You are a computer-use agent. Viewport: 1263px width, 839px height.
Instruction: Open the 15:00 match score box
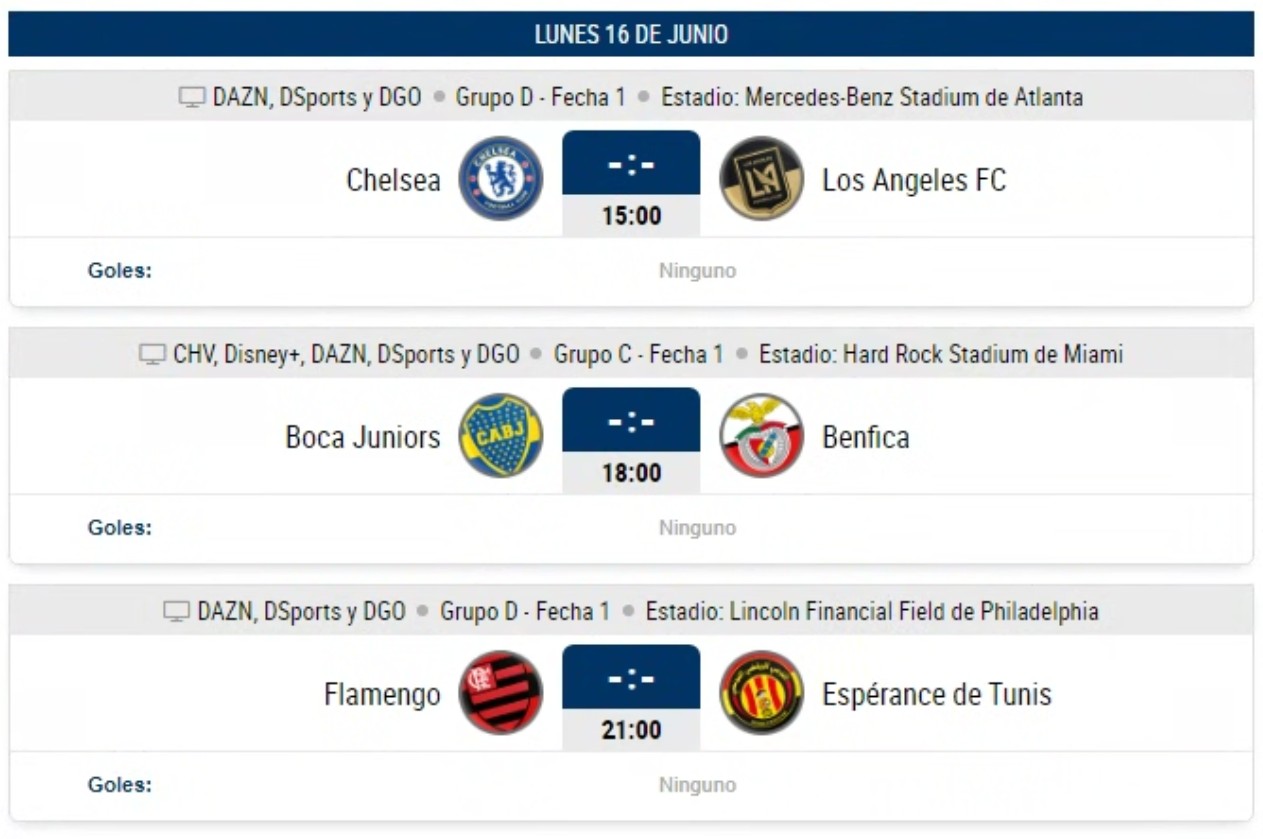pyautogui.click(x=631, y=184)
